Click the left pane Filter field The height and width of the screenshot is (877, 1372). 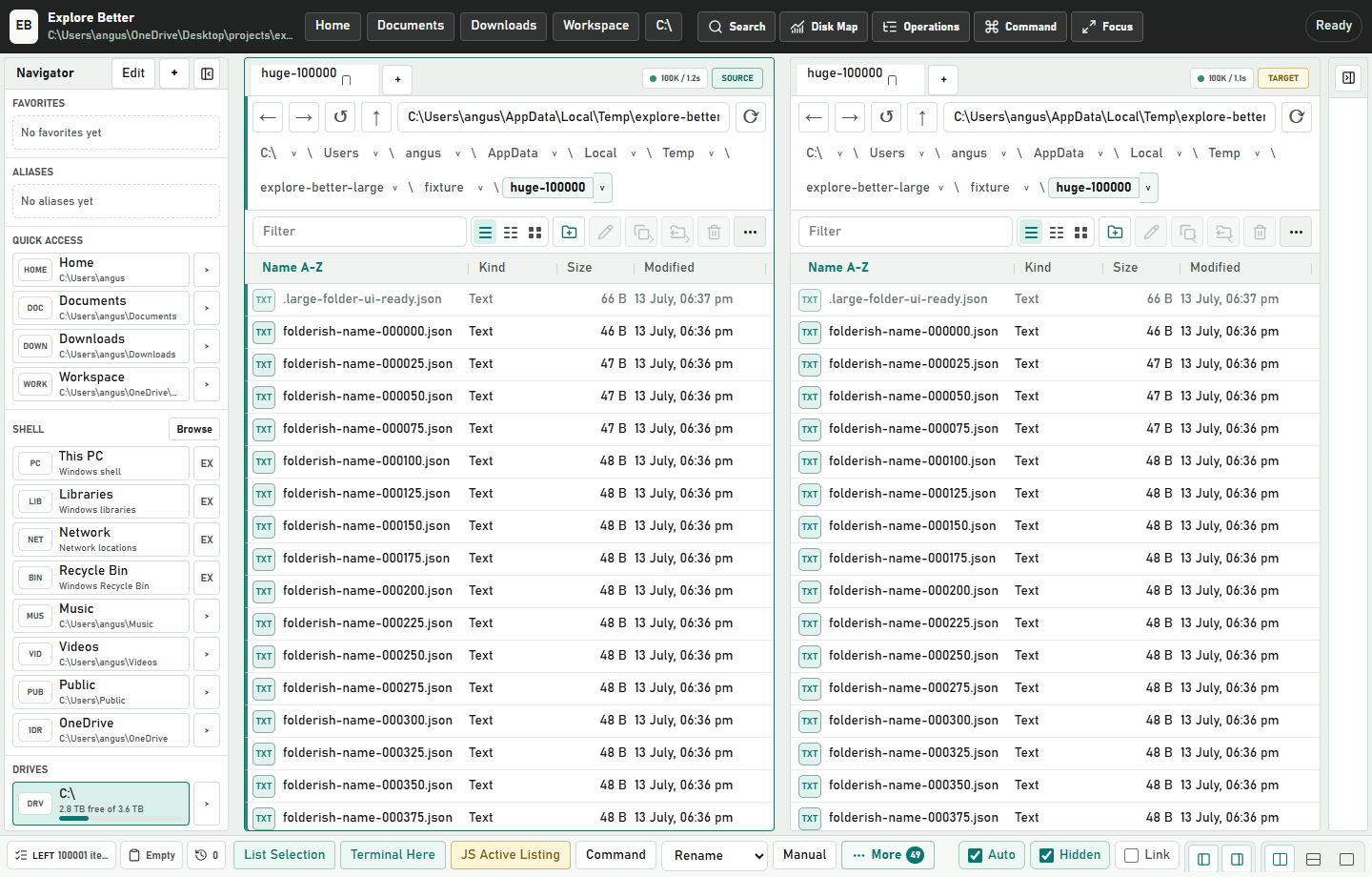point(359,232)
